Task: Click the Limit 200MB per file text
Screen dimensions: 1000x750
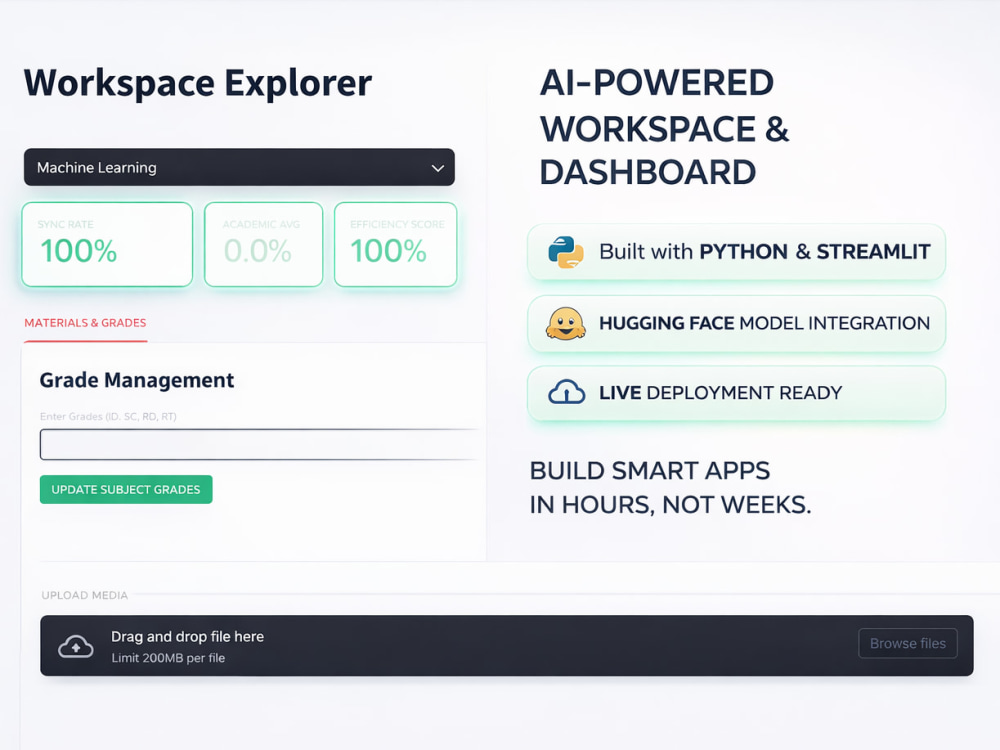Action: coord(168,658)
